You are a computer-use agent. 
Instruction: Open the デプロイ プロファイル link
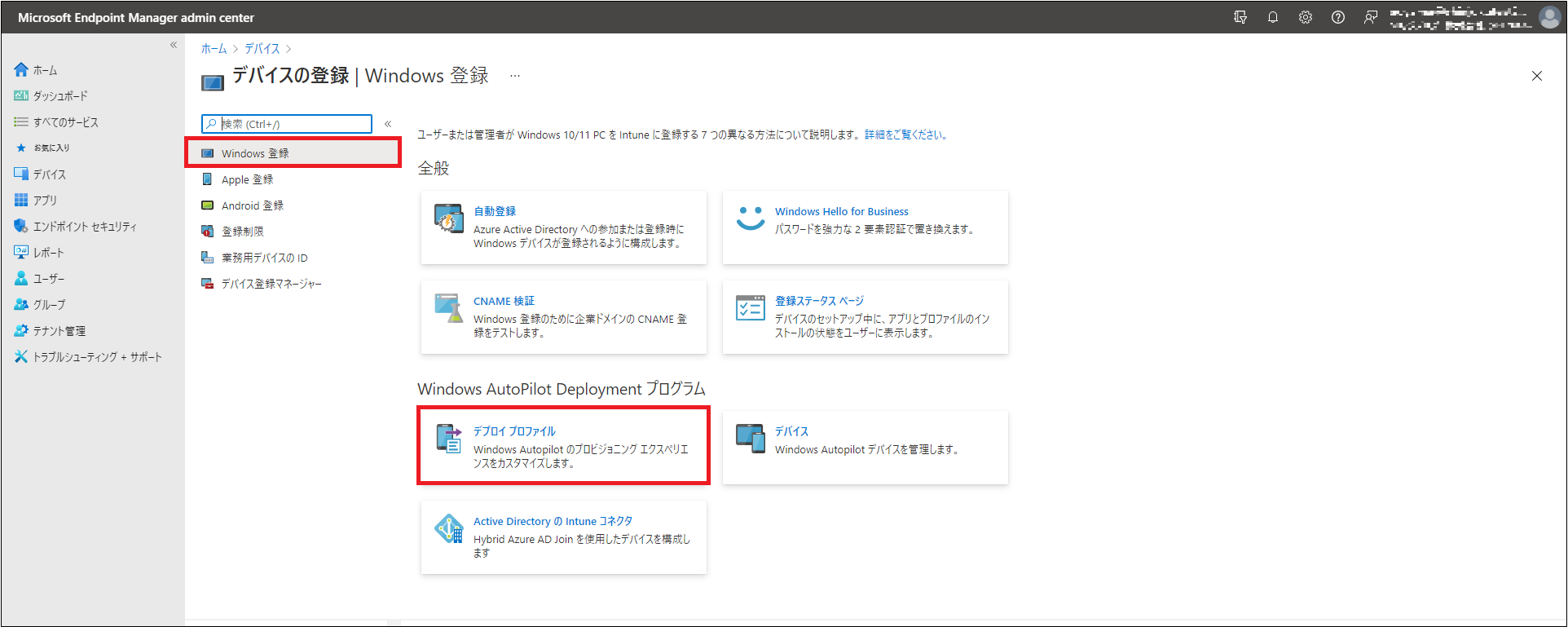click(x=514, y=431)
